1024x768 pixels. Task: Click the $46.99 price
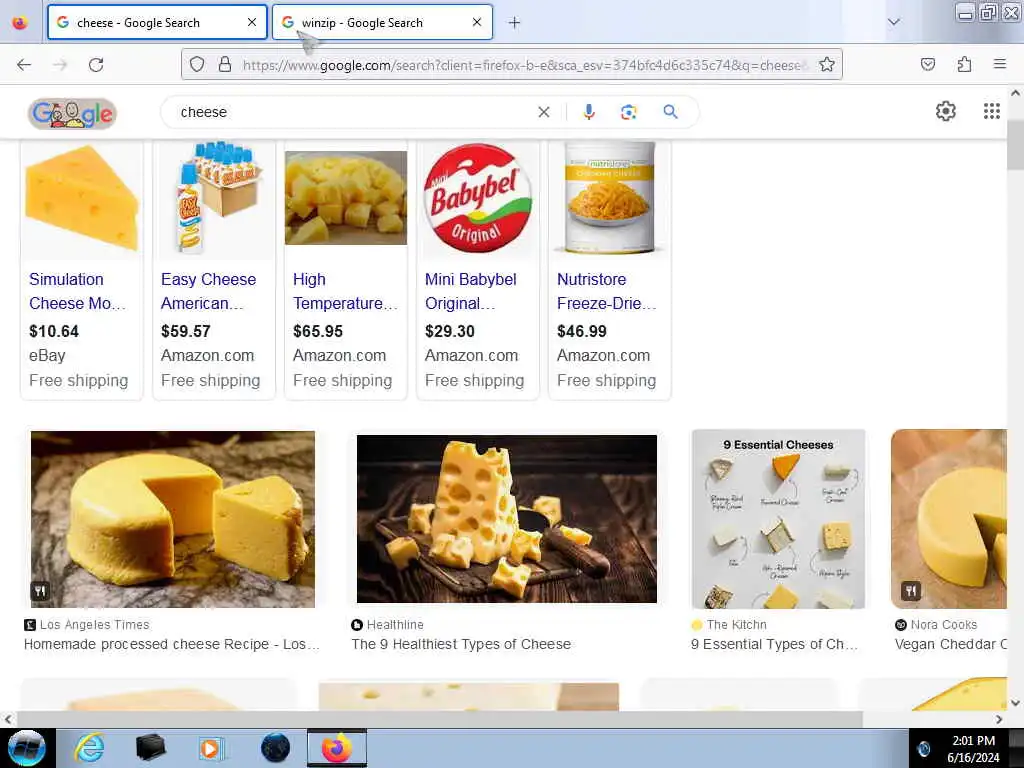pyautogui.click(x=581, y=331)
